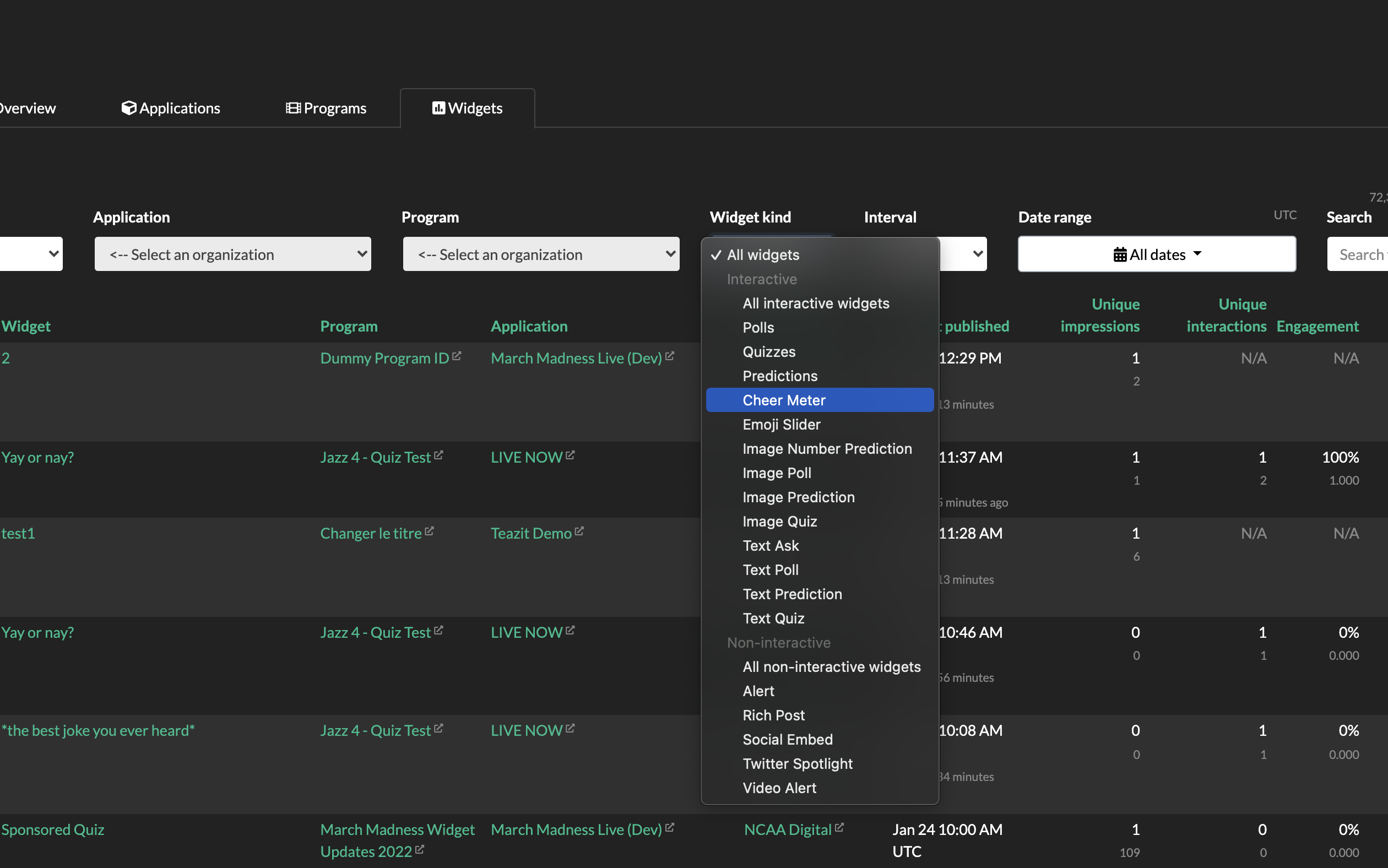Click external link icon beside Changer le titre
Viewport: 1388px width, 868px height.
click(430, 531)
